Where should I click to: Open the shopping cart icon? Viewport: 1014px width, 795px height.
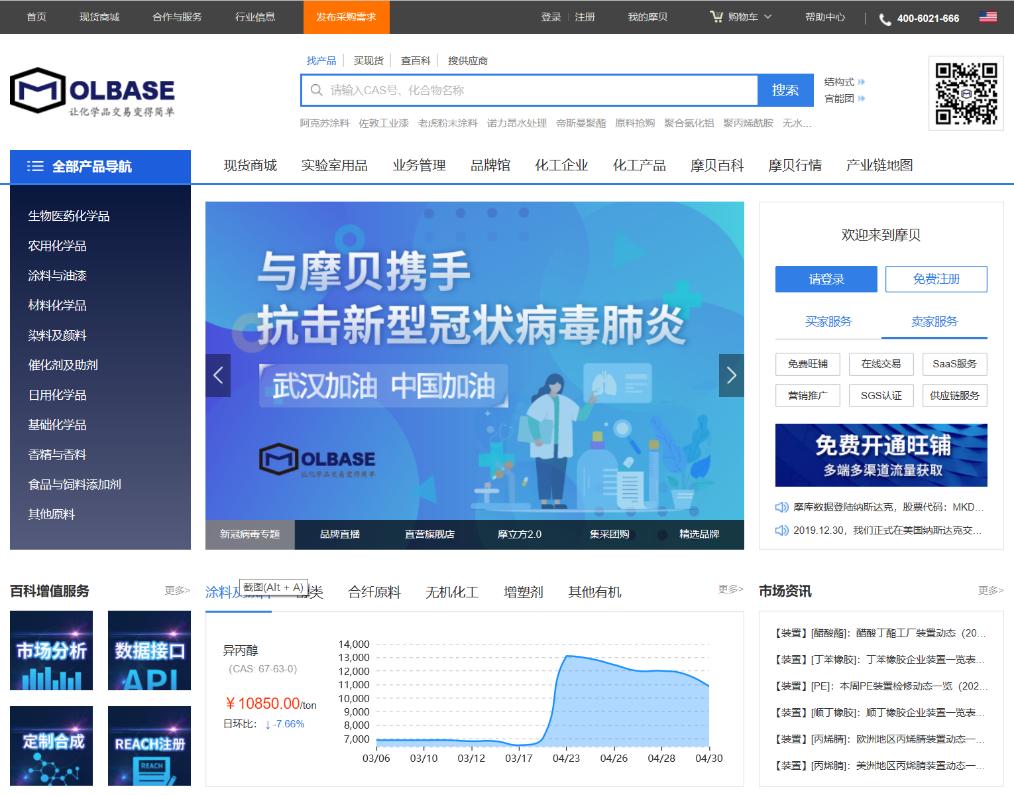point(716,17)
